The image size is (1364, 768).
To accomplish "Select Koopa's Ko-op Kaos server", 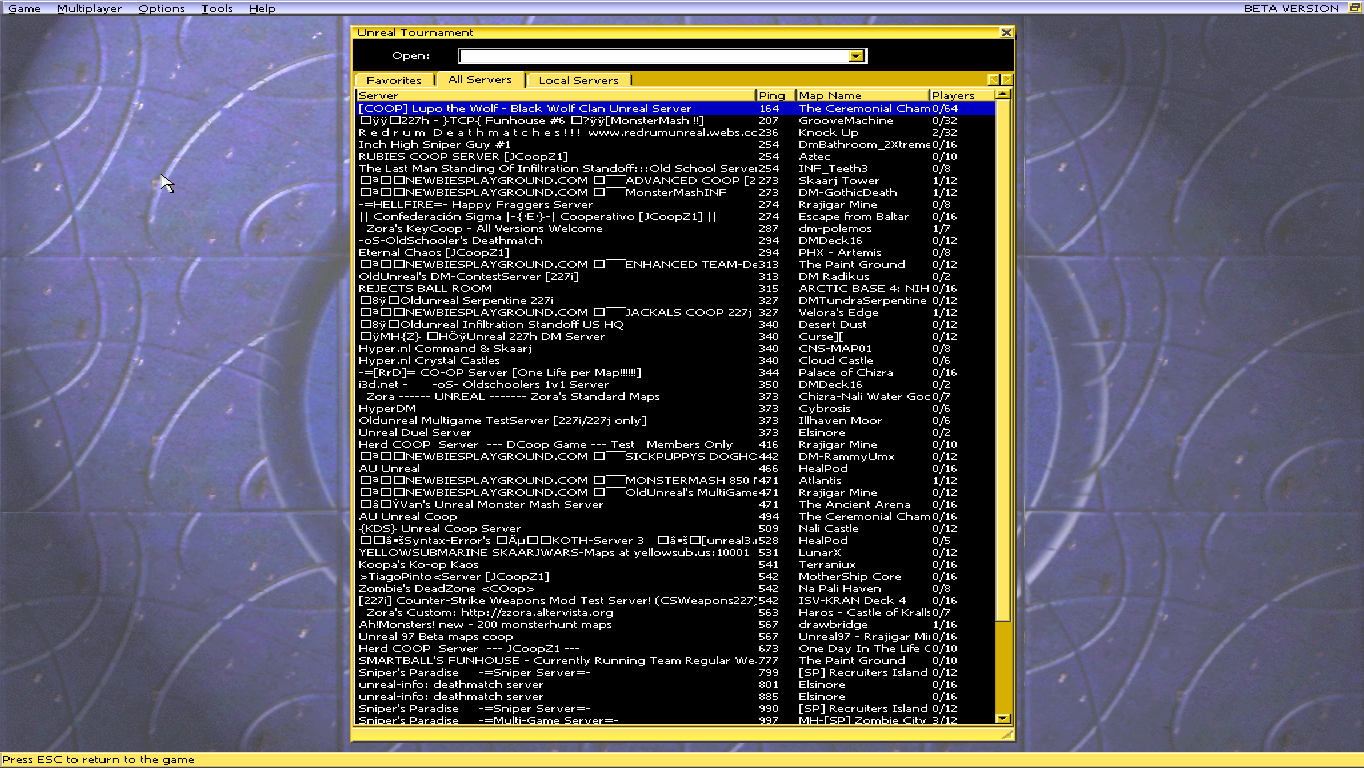I will click(676, 564).
